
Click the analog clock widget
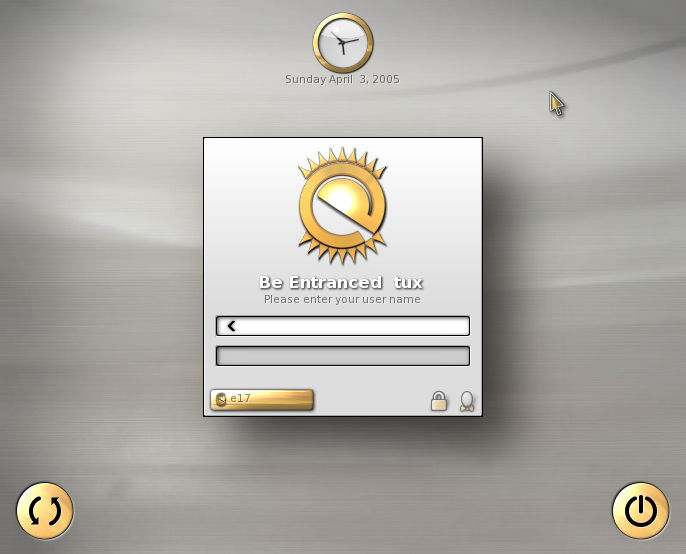click(x=343, y=43)
